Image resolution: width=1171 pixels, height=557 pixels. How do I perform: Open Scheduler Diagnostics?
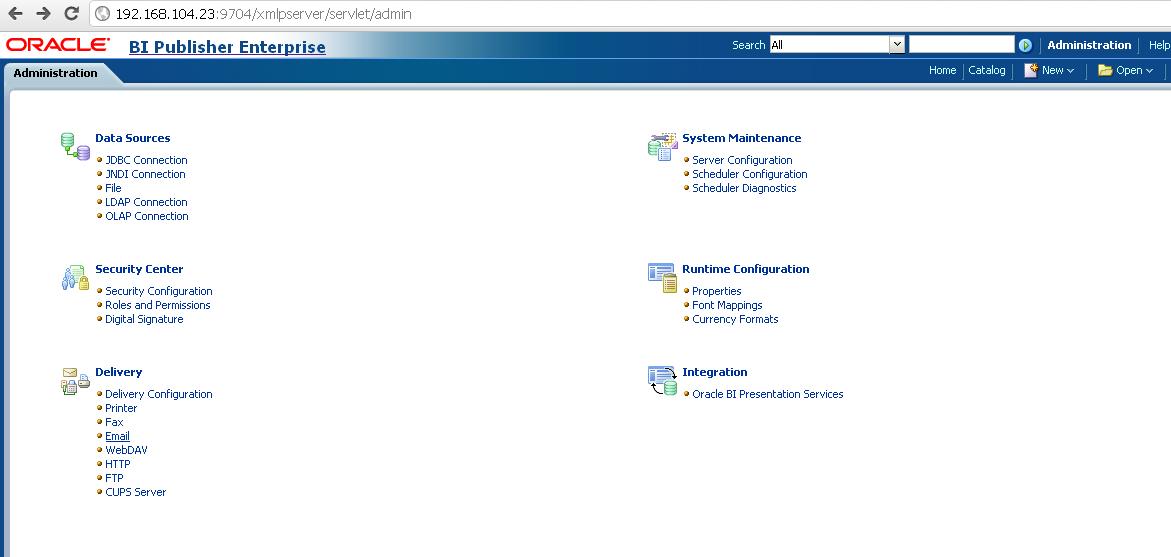tap(745, 188)
